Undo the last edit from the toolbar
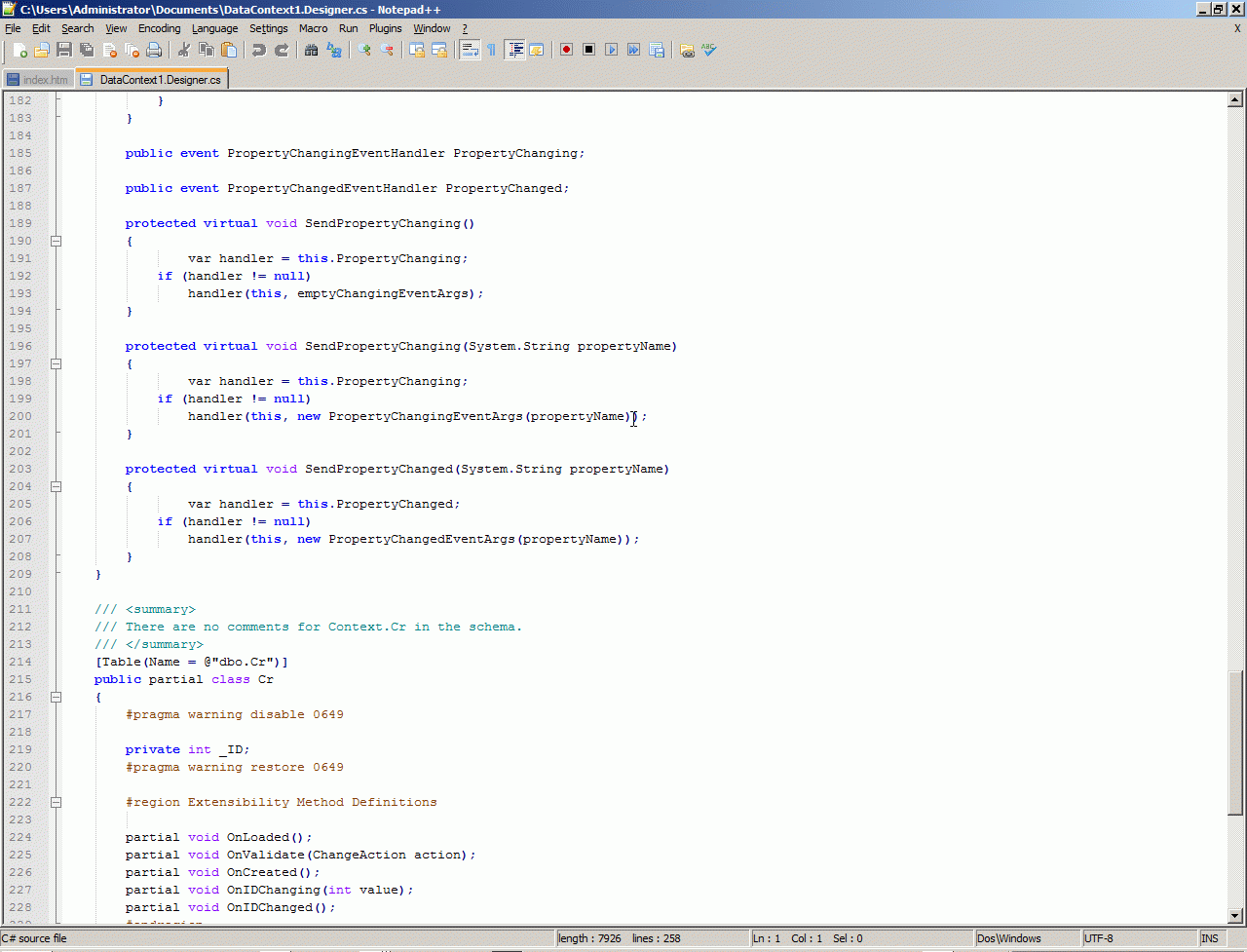The width and height of the screenshot is (1247, 952). 258,50
